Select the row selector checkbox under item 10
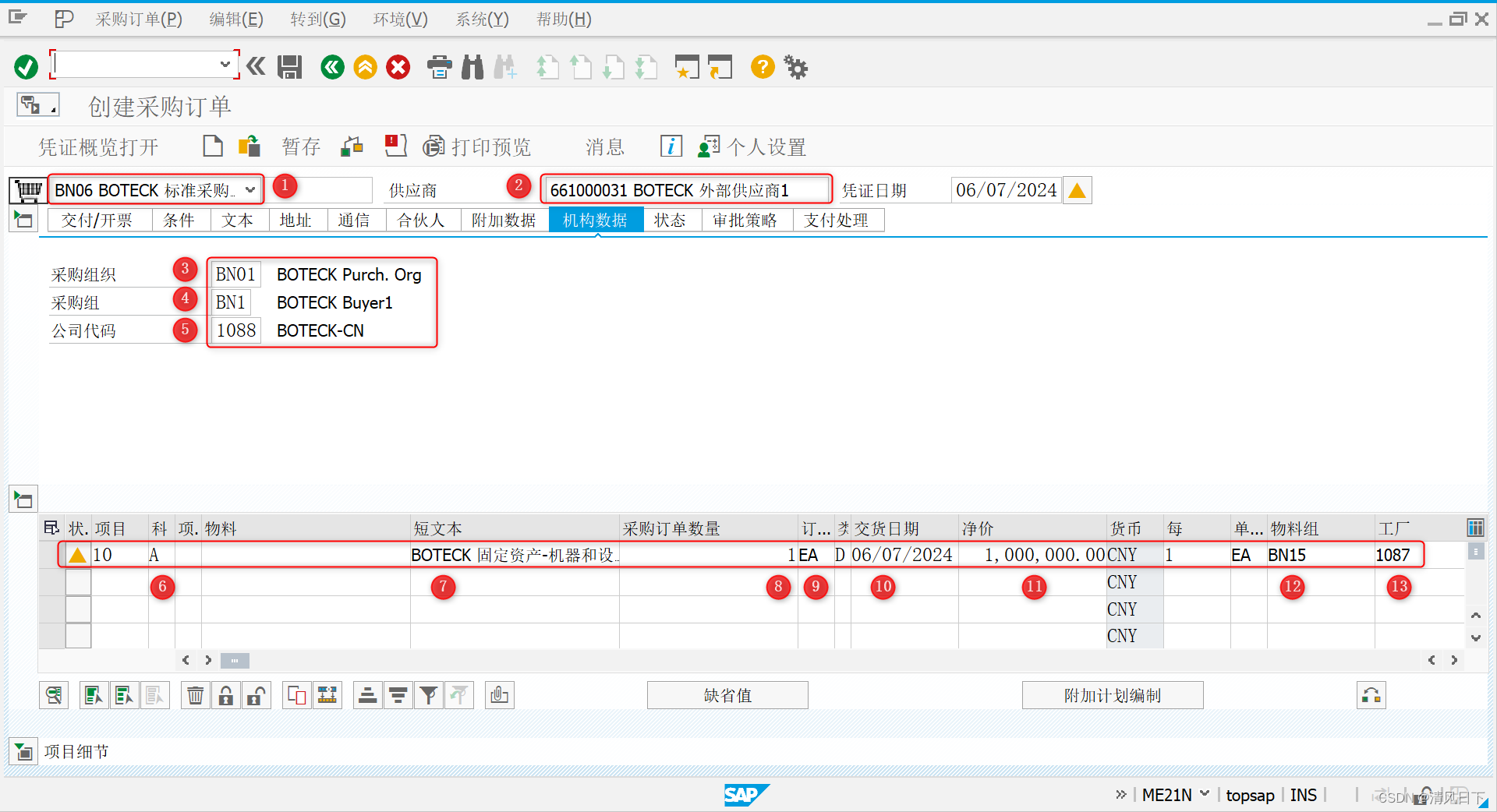The width and height of the screenshot is (1497, 812). (x=78, y=582)
